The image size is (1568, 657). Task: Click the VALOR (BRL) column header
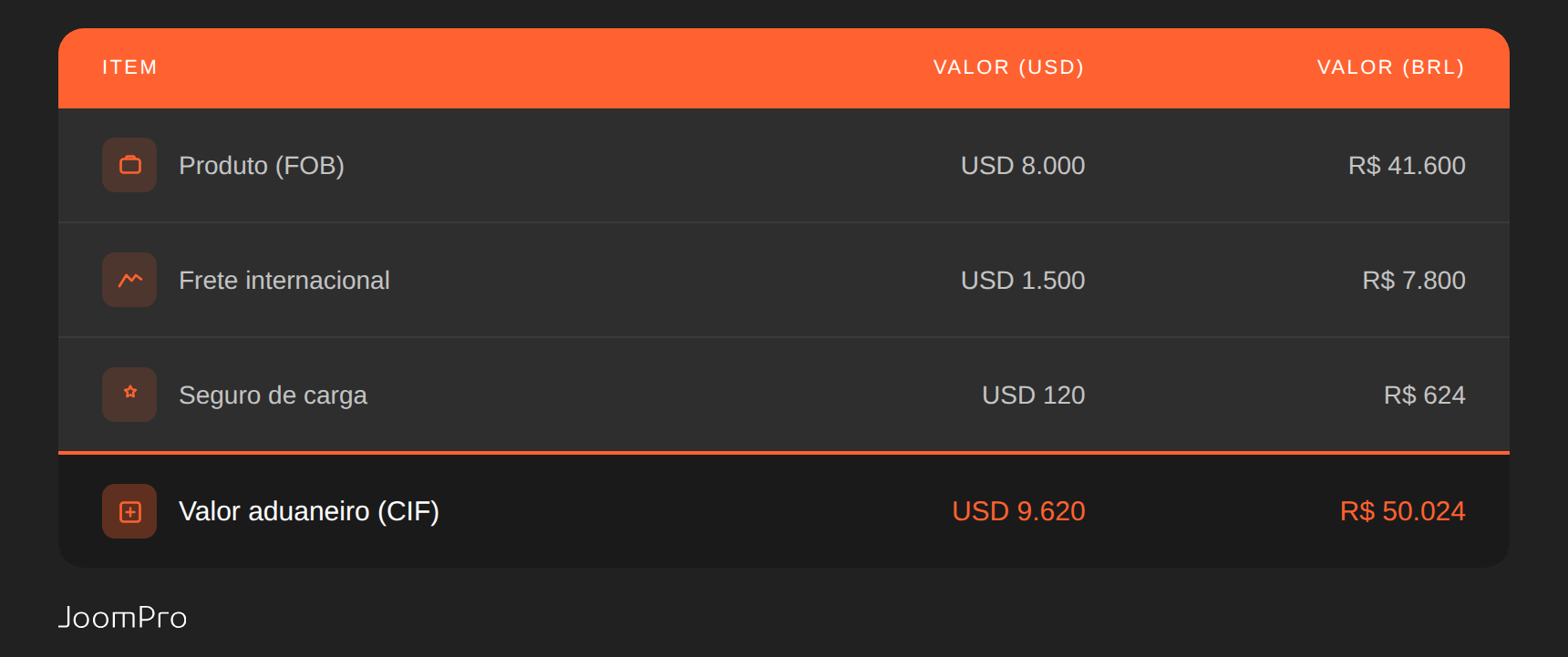(1390, 67)
